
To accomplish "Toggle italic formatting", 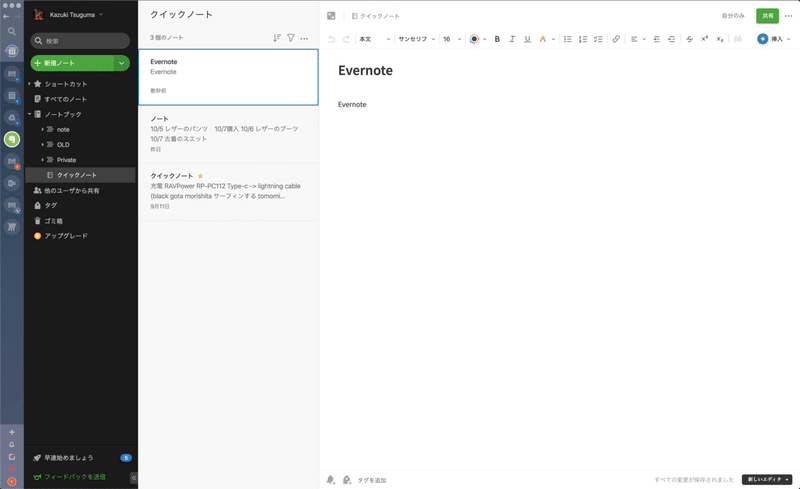I will (512, 39).
